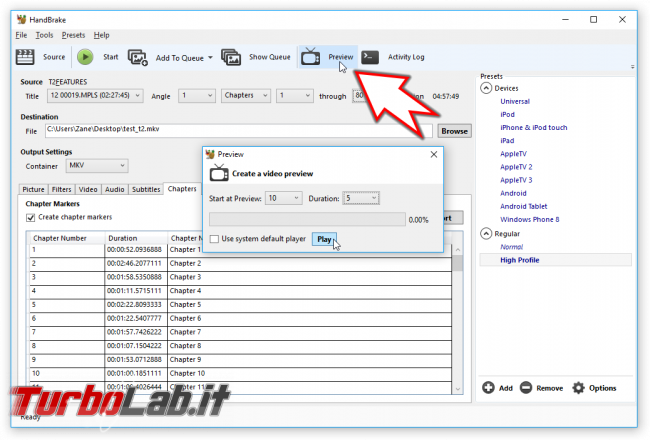Open the Tools menu
The width and height of the screenshot is (650, 440).
(44, 35)
